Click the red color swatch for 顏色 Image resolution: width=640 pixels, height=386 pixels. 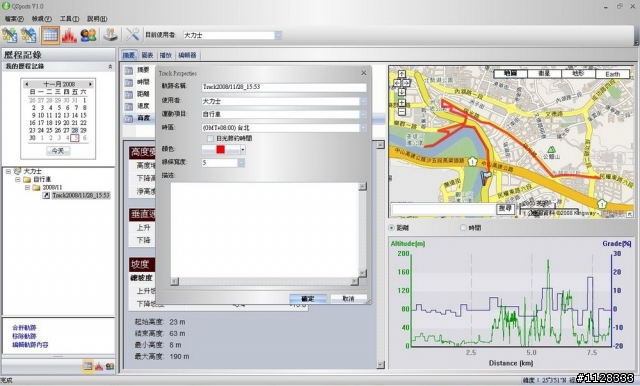coord(220,150)
